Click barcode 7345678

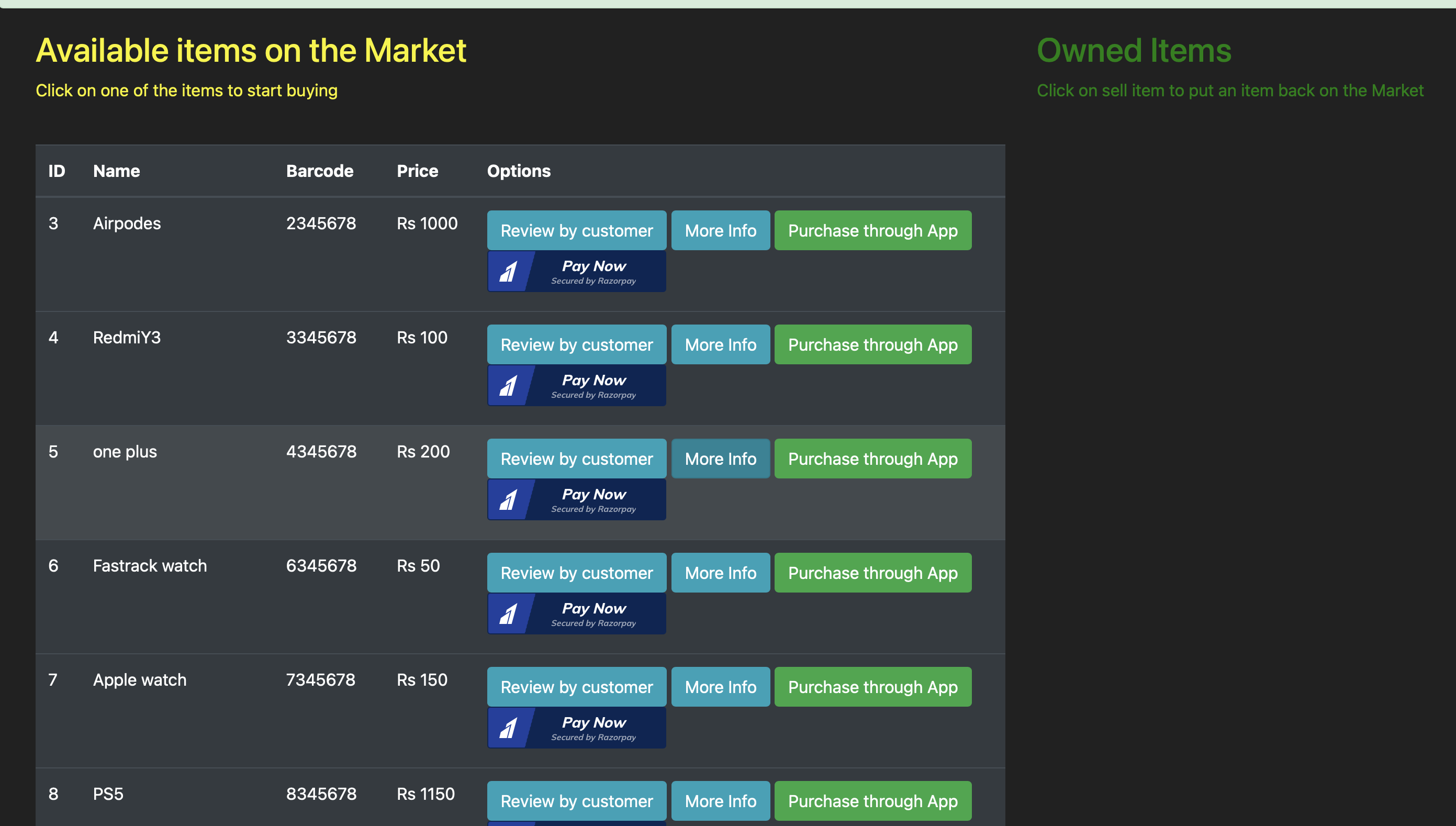point(320,679)
